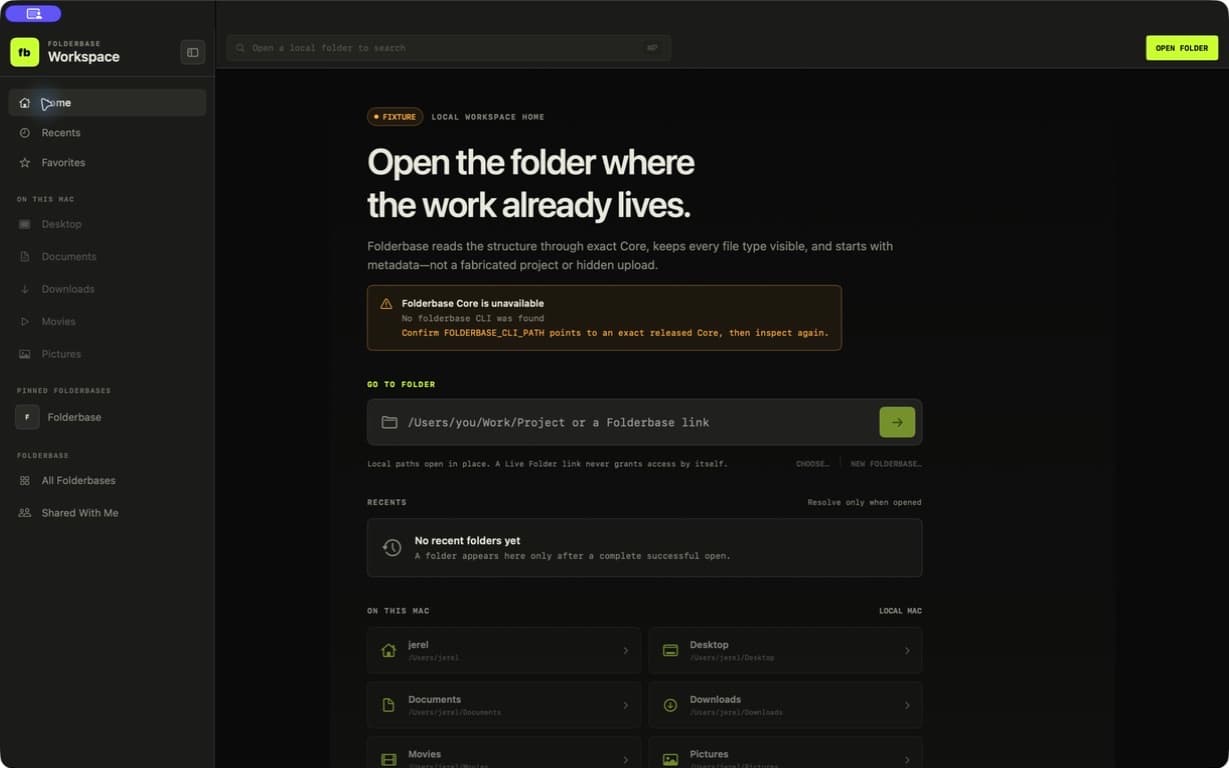This screenshot has height=768, width=1229.
Task: Open the Home sidebar item
Action: (x=108, y=103)
